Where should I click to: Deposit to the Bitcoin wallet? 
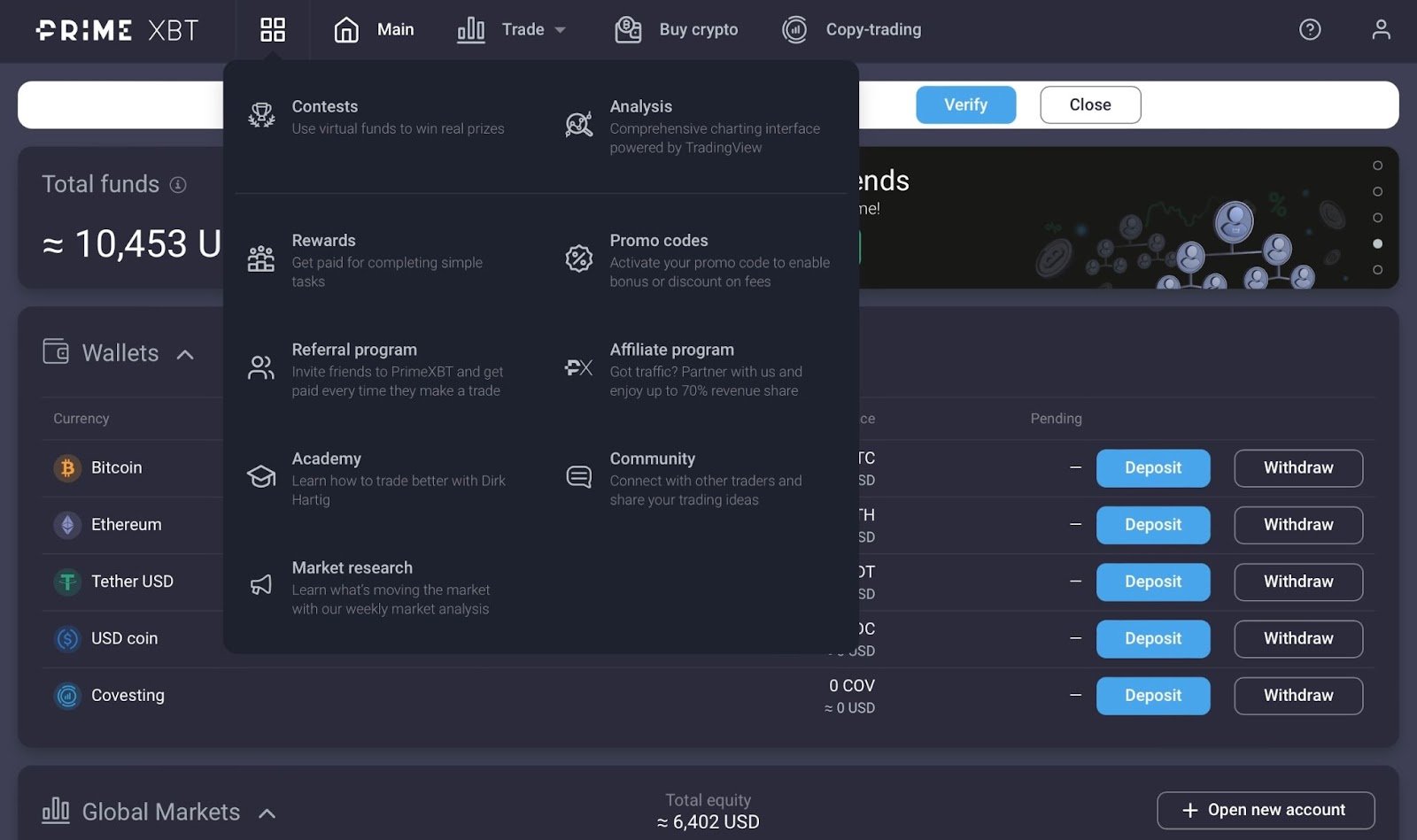click(1153, 468)
